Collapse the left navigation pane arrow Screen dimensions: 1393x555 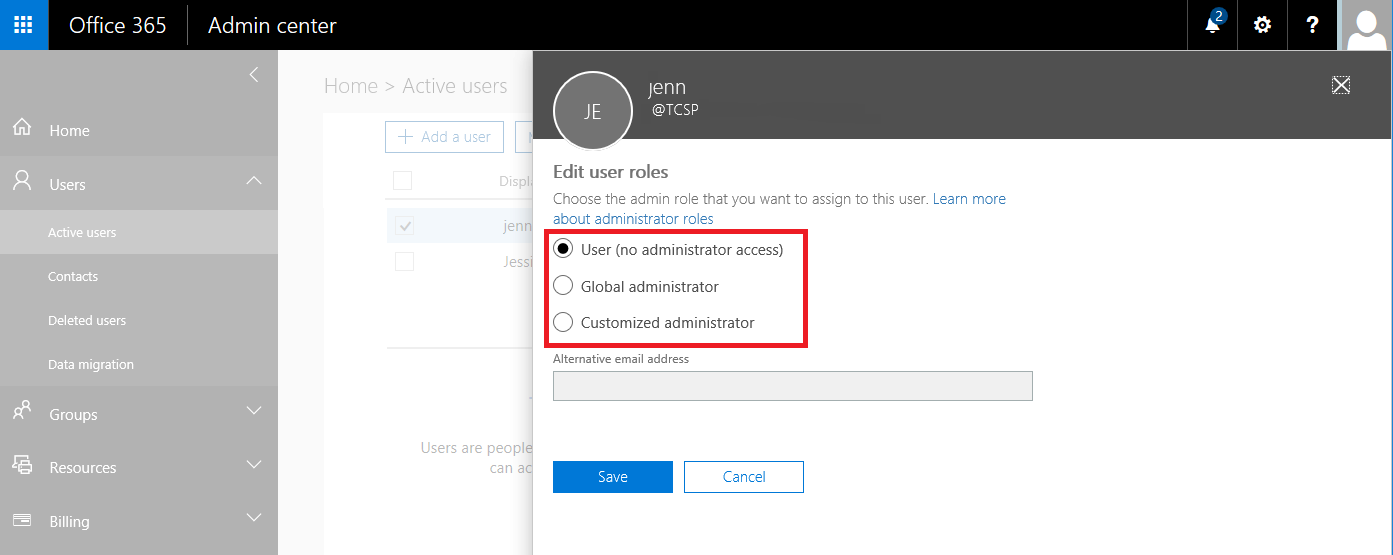coord(254,74)
